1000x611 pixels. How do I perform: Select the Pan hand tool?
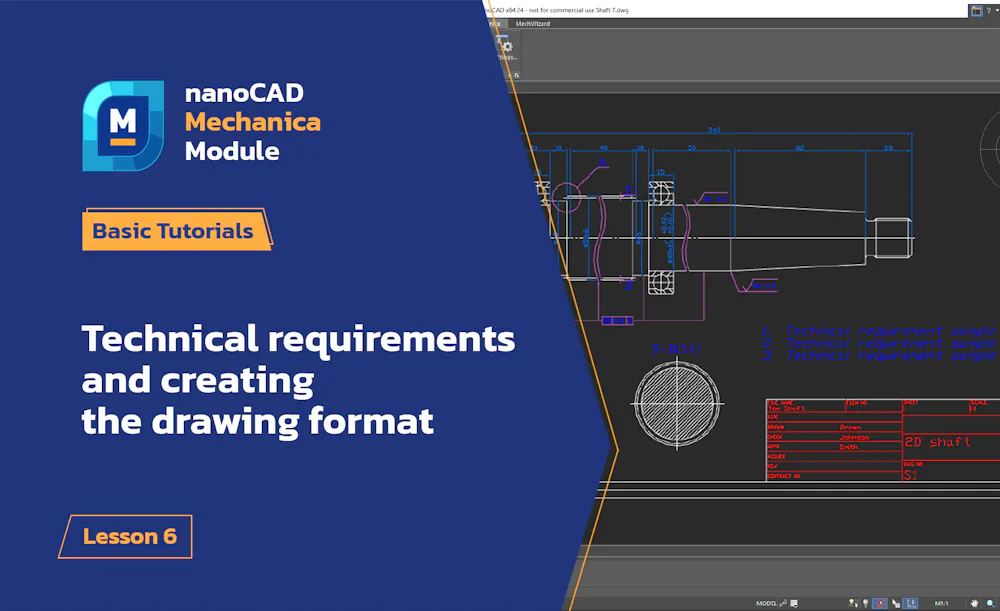click(x=974, y=603)
